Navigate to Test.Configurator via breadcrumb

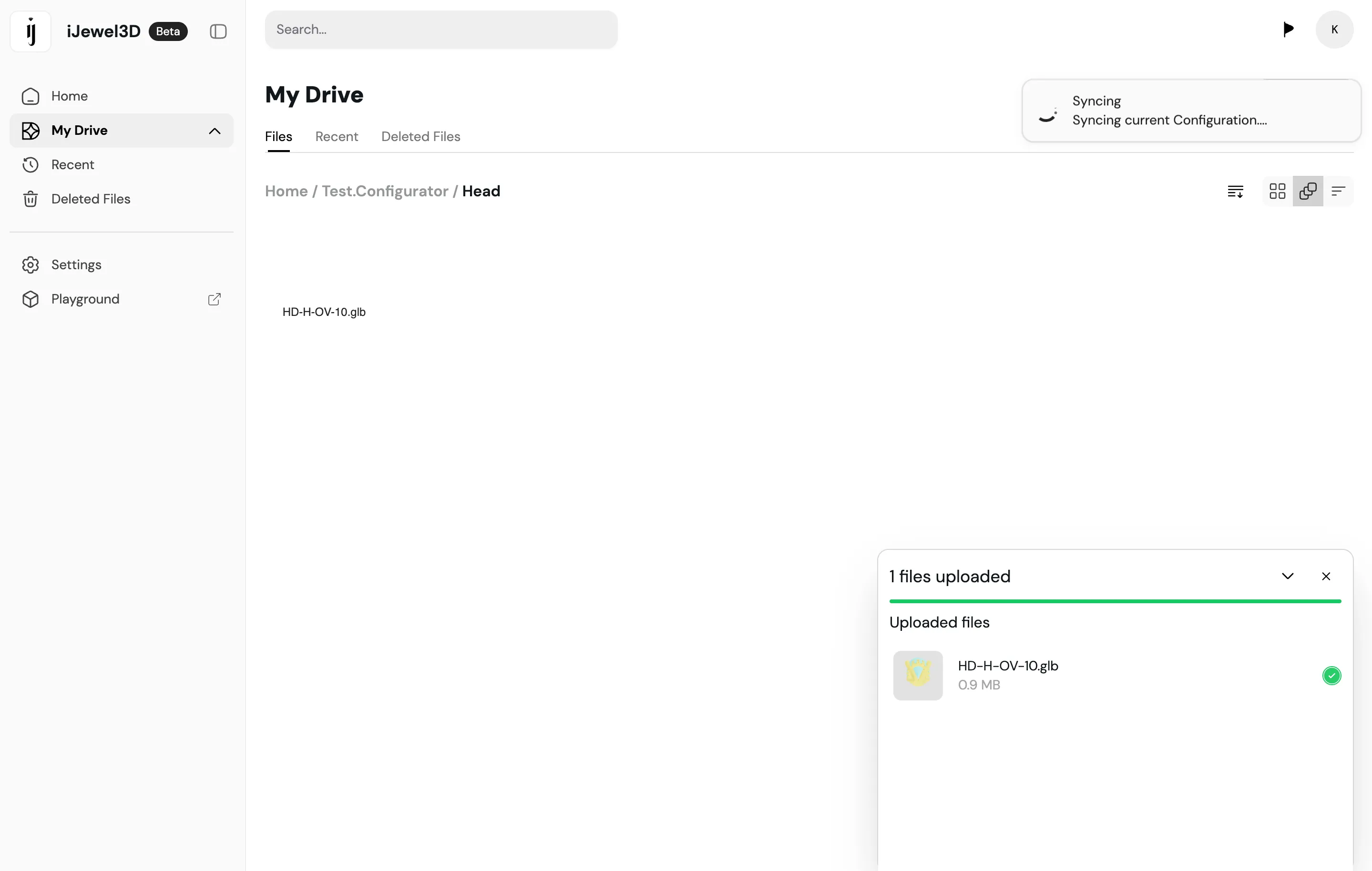[385, 191]
